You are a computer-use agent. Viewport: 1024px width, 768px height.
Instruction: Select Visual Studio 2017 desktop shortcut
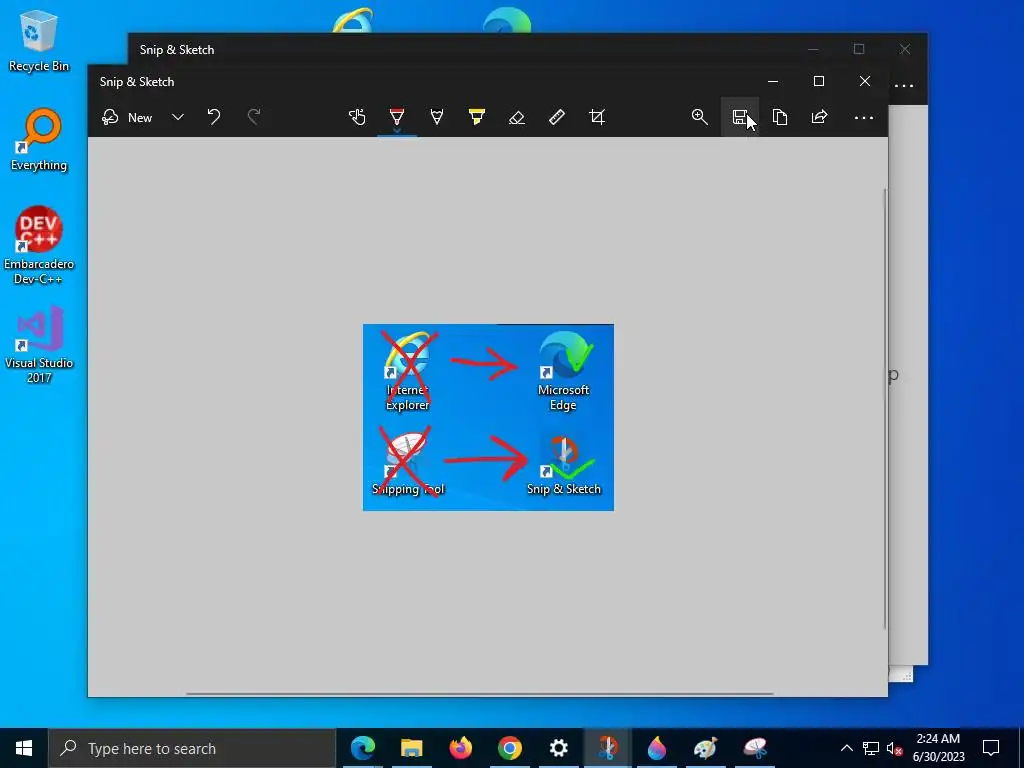click(x=39, y=344)
